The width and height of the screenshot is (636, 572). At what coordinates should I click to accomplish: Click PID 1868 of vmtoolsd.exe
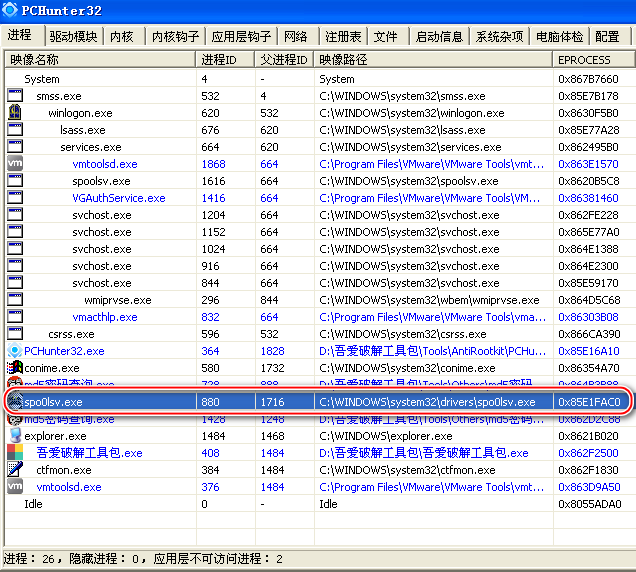click(213, 164)
